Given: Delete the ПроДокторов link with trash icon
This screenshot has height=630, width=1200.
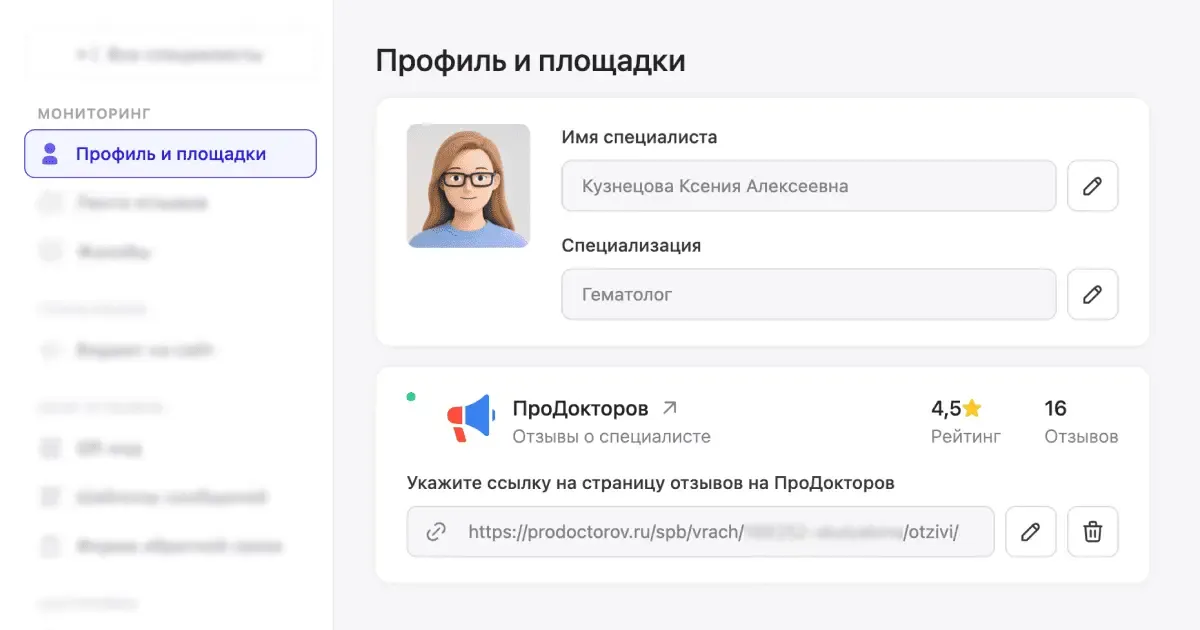Looking at the screenshot, I should tap(1092, 532).
